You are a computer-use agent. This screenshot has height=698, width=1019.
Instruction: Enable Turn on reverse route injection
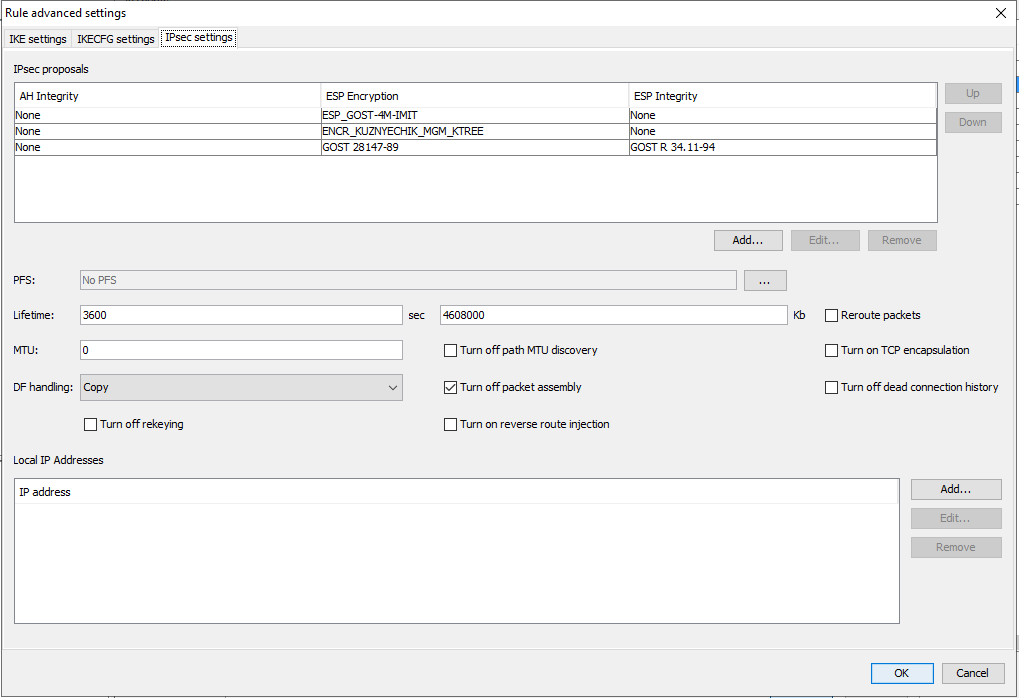pos(450,424)
